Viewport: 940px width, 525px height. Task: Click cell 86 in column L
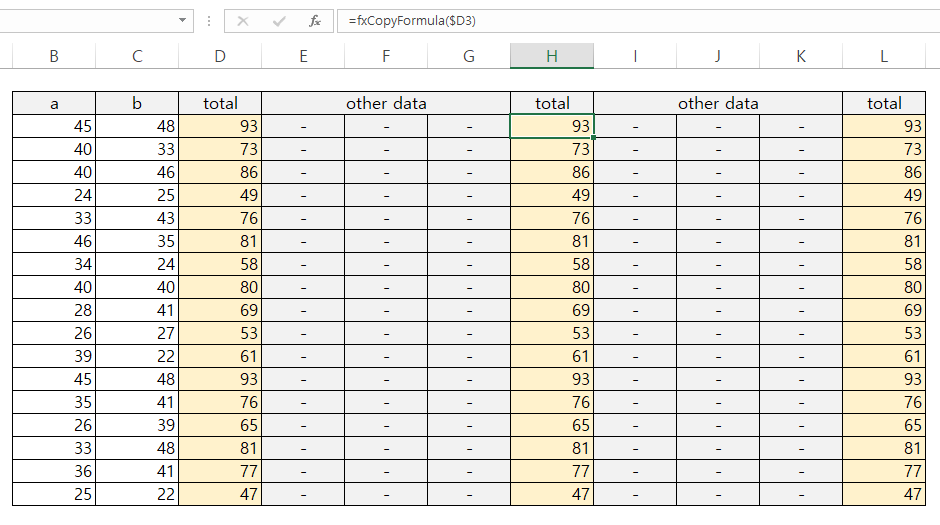[x=884, y=173]
